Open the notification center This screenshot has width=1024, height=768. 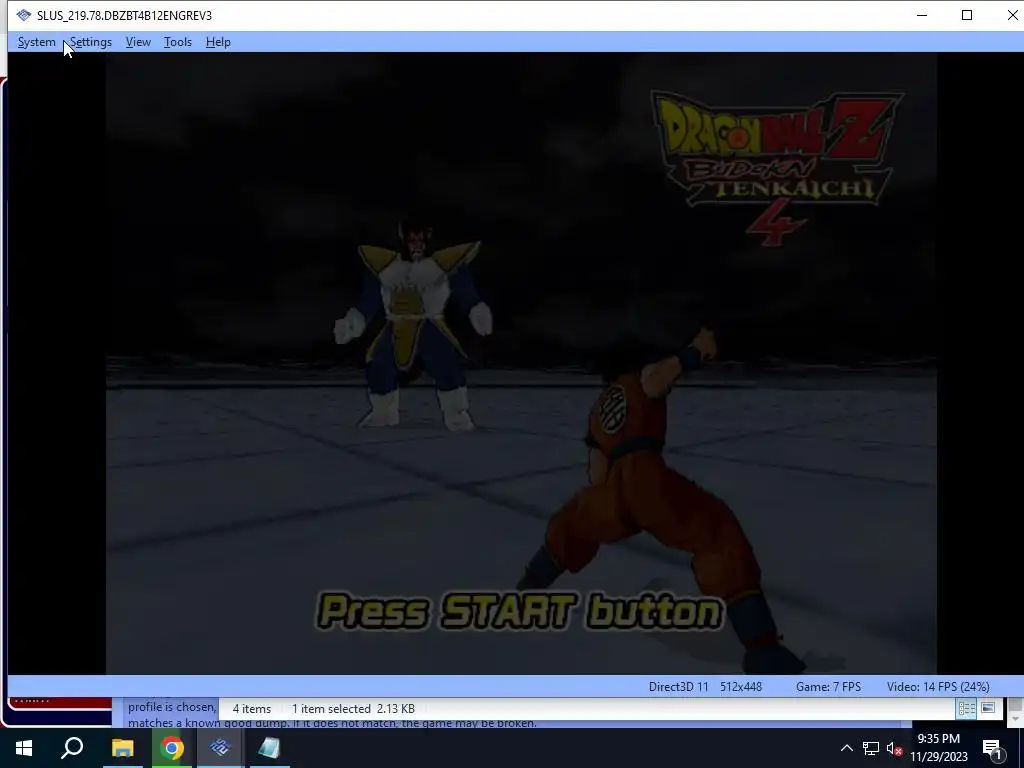pyautogui.click(x=992, y=748)
